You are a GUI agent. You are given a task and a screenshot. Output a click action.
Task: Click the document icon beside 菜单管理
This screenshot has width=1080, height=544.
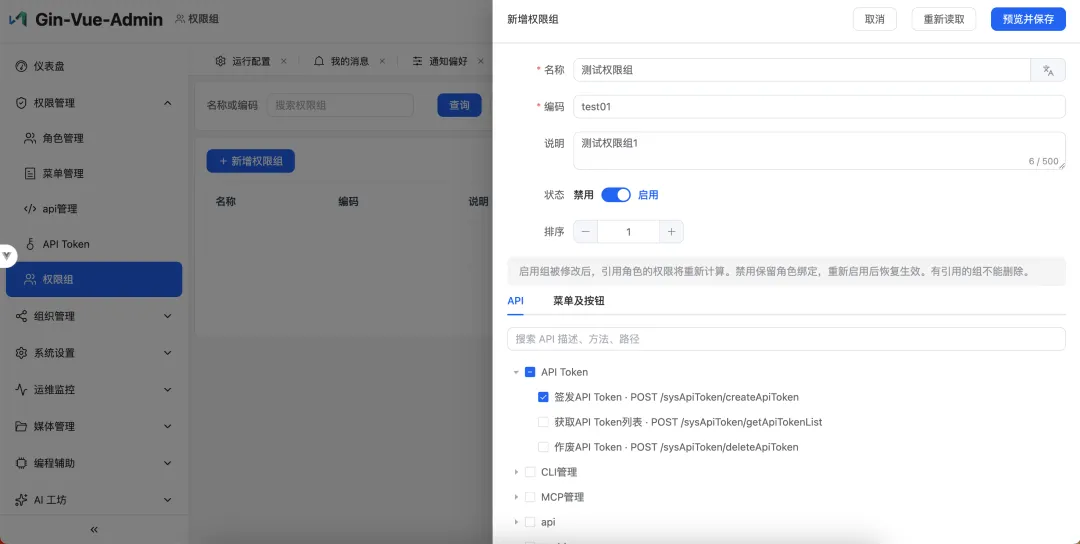coord(30,174)
